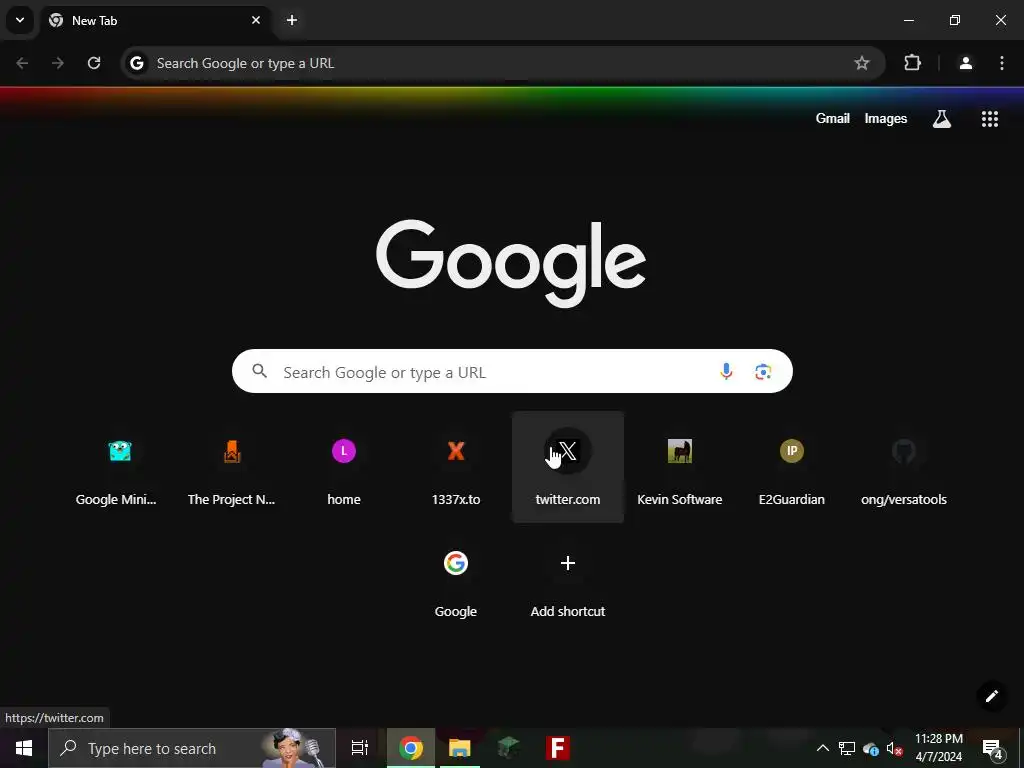1024x768 pixels.
Task: Start voice search with microphone
Action: [726, 372]
